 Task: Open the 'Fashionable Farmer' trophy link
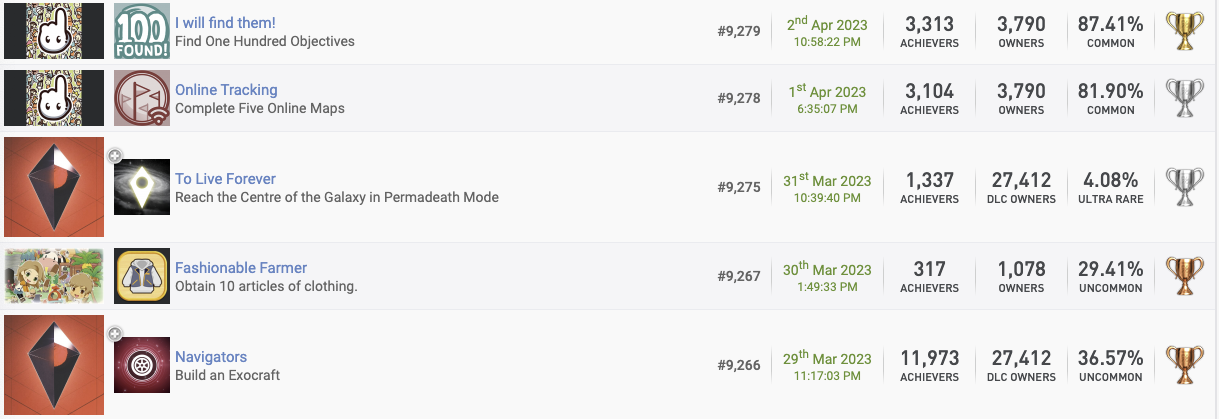(241, 268)
